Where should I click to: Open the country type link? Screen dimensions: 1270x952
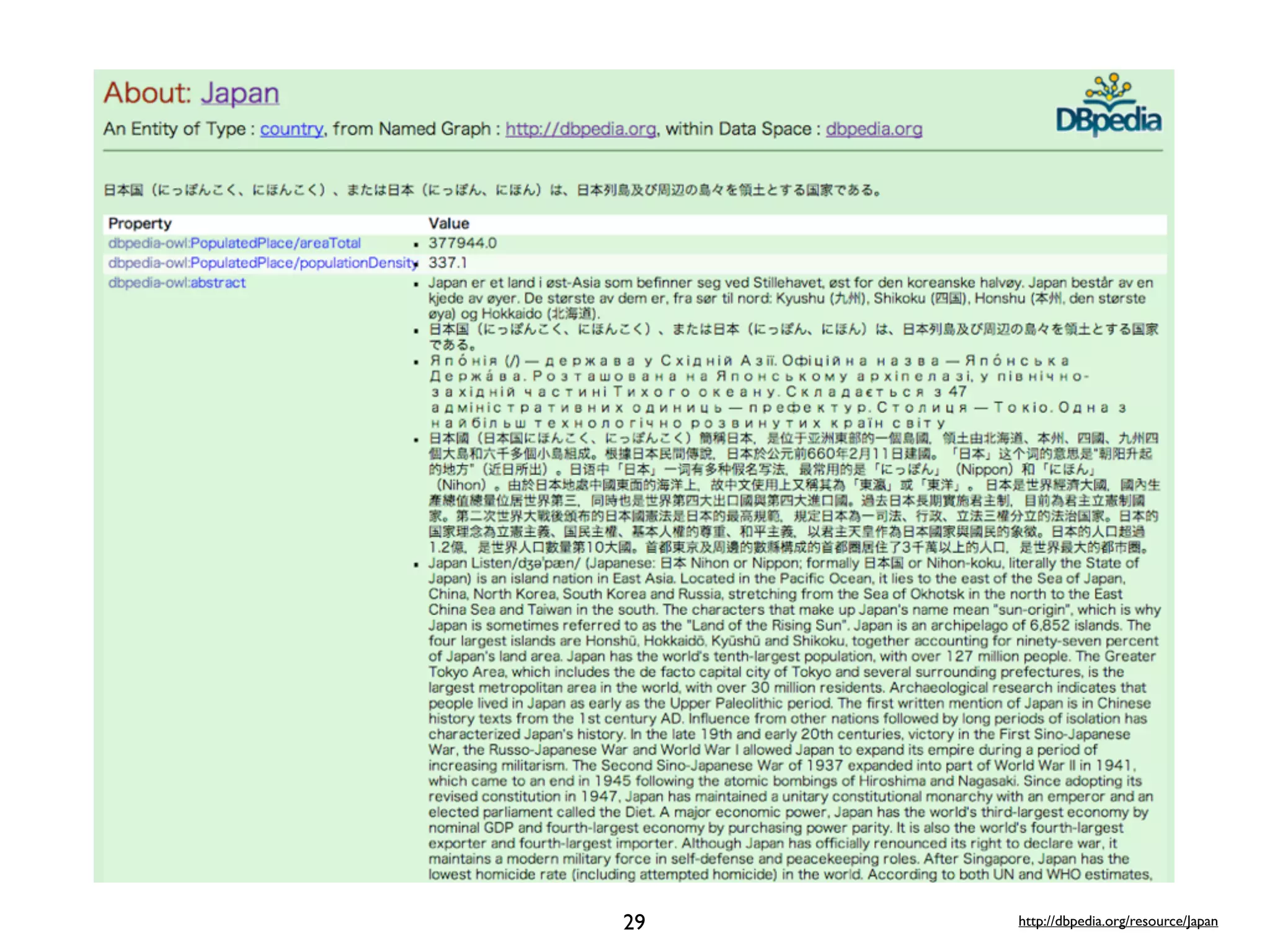pyautogui.click(x=291, y=129)
